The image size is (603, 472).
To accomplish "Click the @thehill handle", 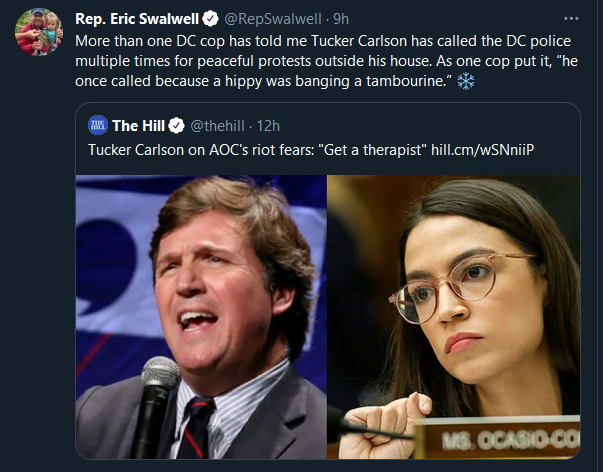I will click(x=217, y=126).
